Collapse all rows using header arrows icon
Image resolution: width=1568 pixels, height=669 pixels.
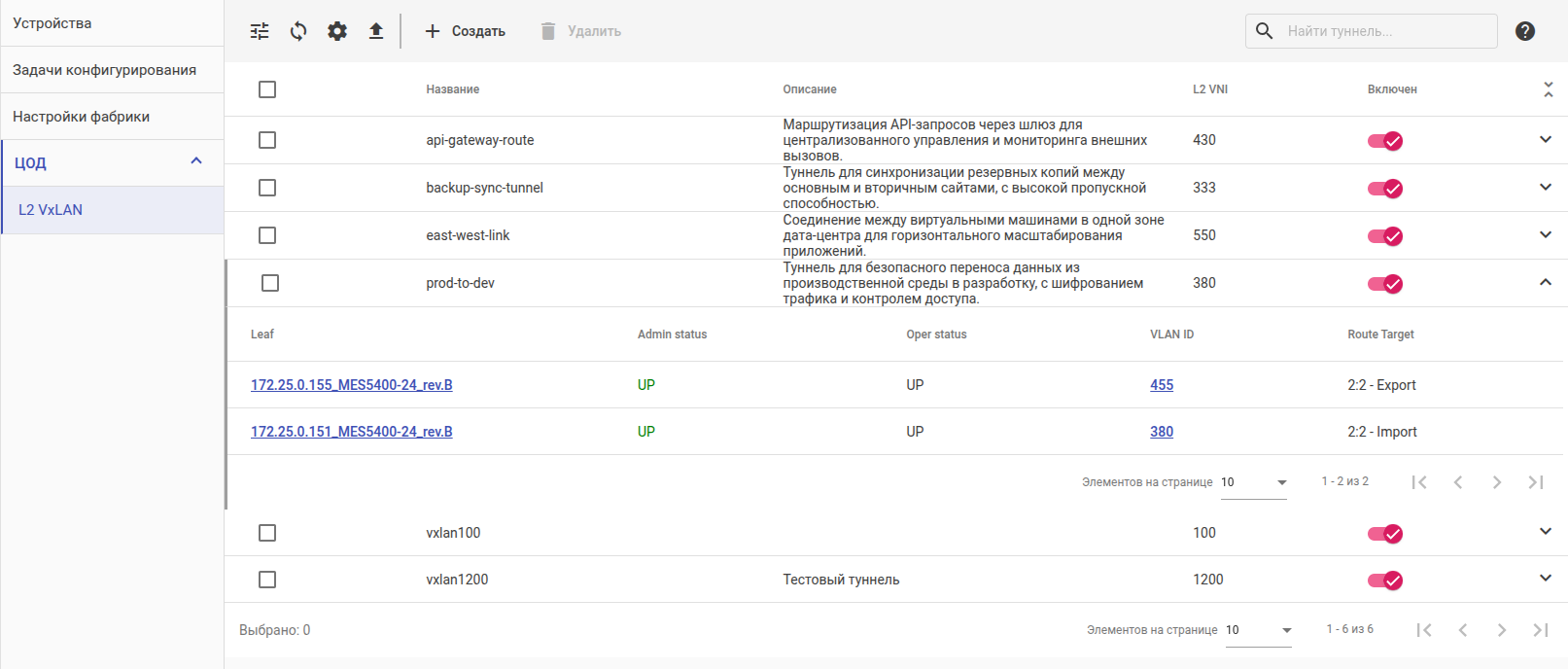coord(1548,89)
